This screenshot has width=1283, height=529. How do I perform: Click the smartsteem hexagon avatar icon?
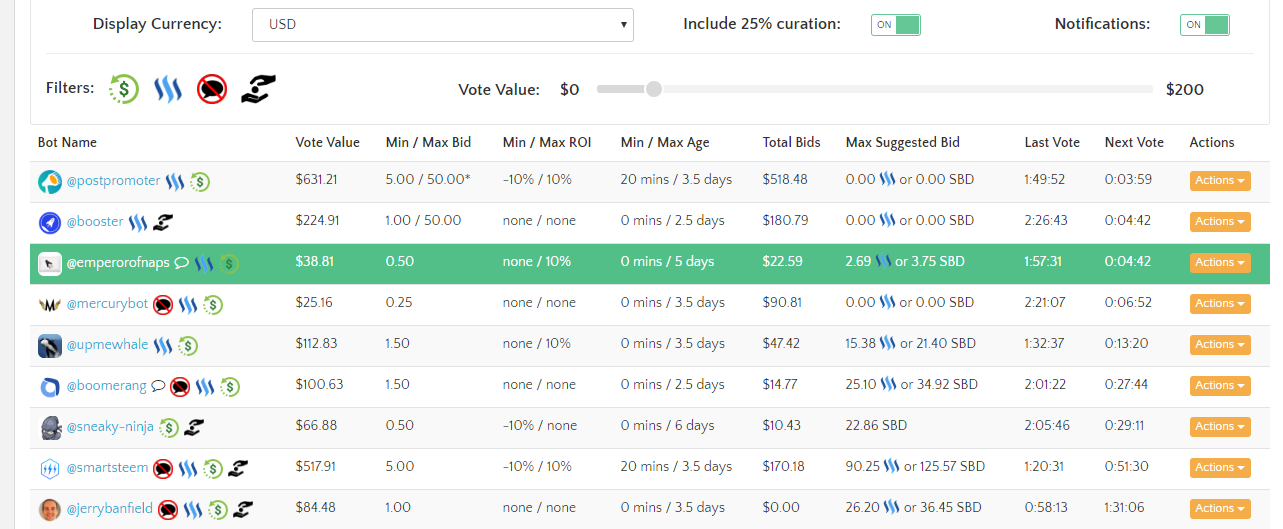(50, 468)
